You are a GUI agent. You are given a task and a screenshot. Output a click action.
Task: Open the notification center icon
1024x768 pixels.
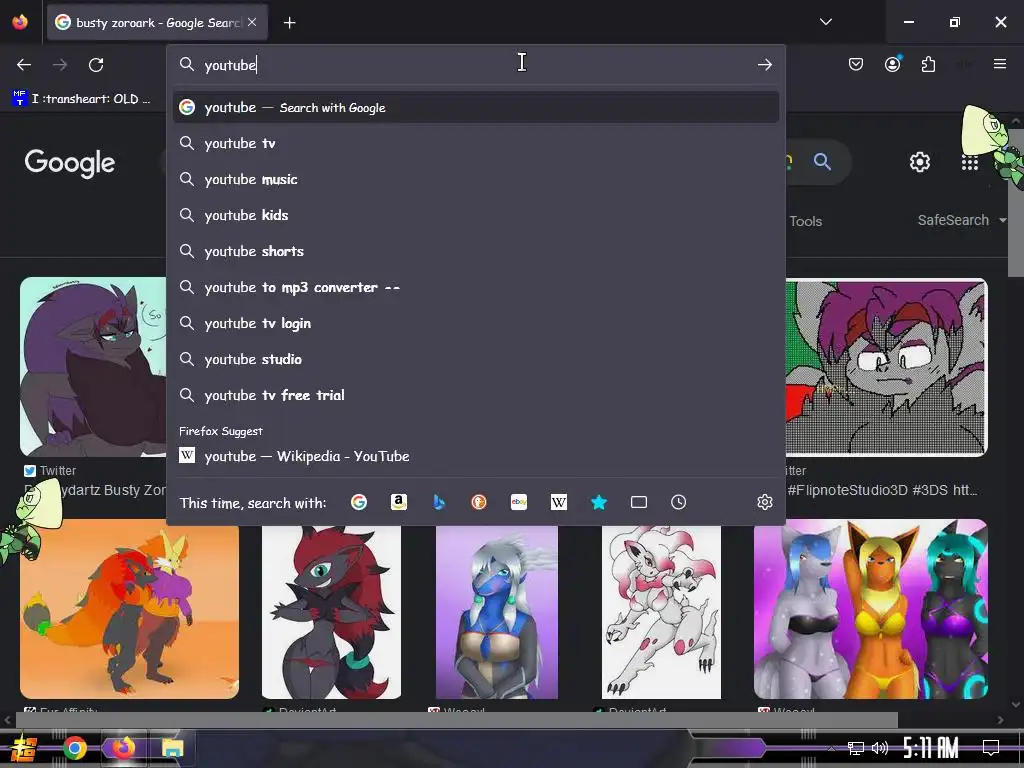(991, 747)
